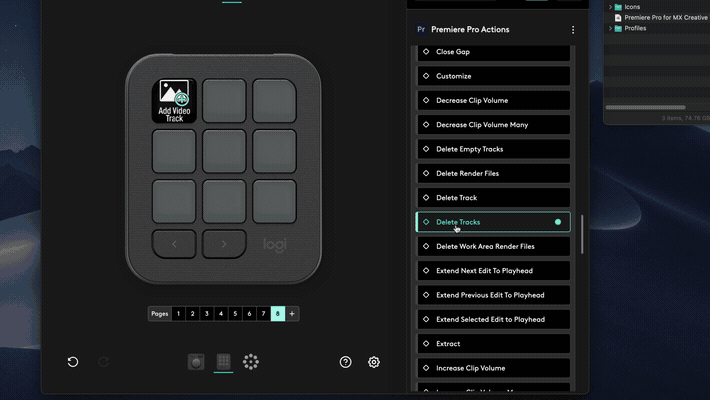Switch to the dial device view icon
This screenshot has width=710, height=400.
(x=196, y=362)
